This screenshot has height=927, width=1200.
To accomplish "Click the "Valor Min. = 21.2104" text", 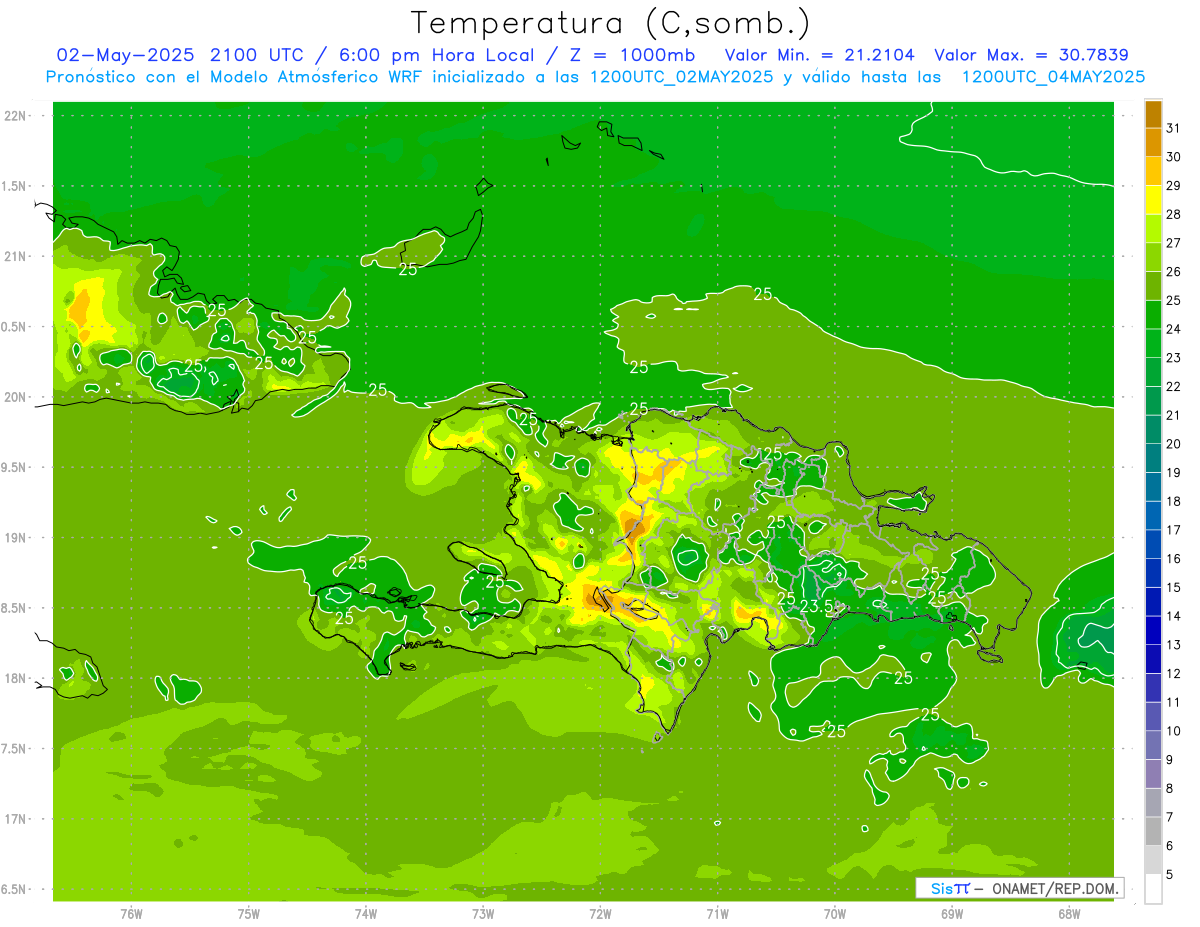I will [x=820, y=55].
